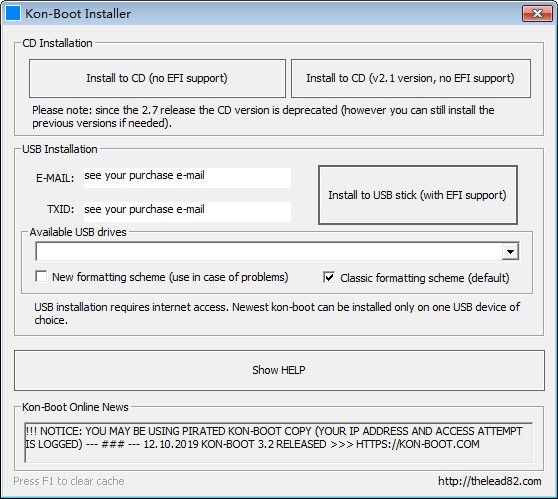Click the TXID label
This screenshot has width=558, height=499.
[60, 209]
